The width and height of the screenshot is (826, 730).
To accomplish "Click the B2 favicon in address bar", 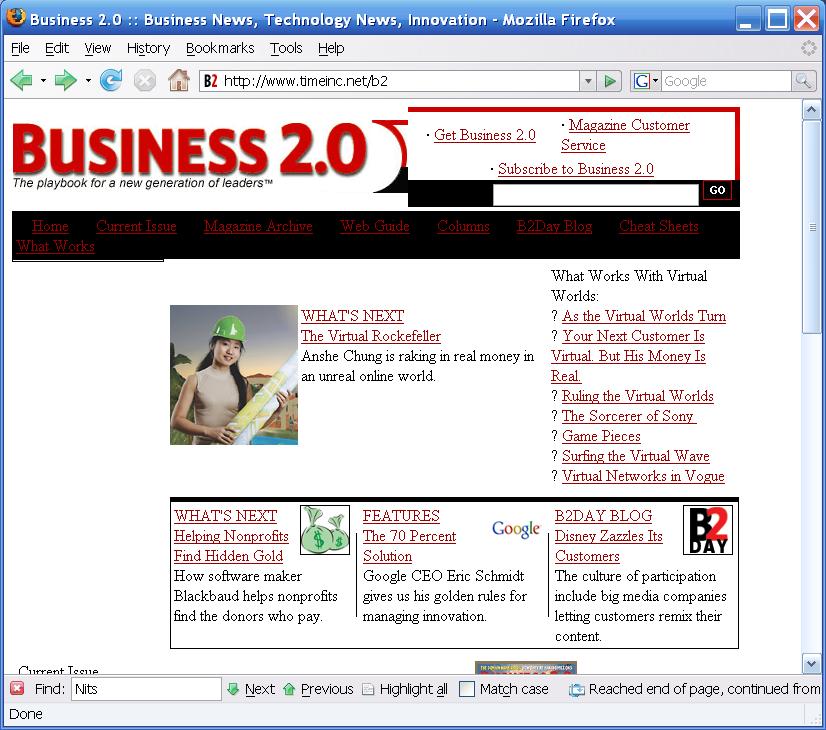I will pos(211,81).
